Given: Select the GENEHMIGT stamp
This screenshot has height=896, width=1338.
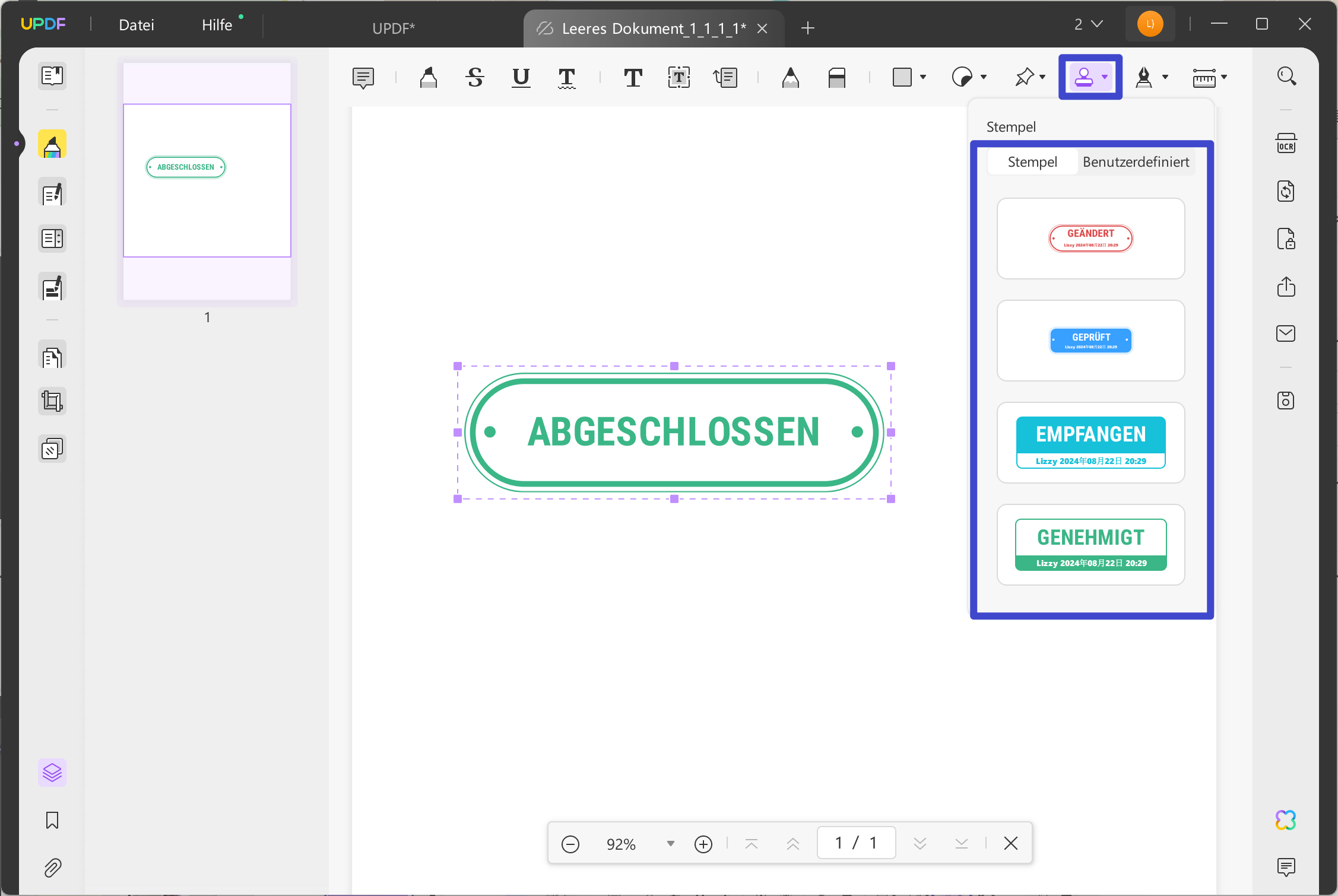Looking at the screenshot, I should point(1090,544).
